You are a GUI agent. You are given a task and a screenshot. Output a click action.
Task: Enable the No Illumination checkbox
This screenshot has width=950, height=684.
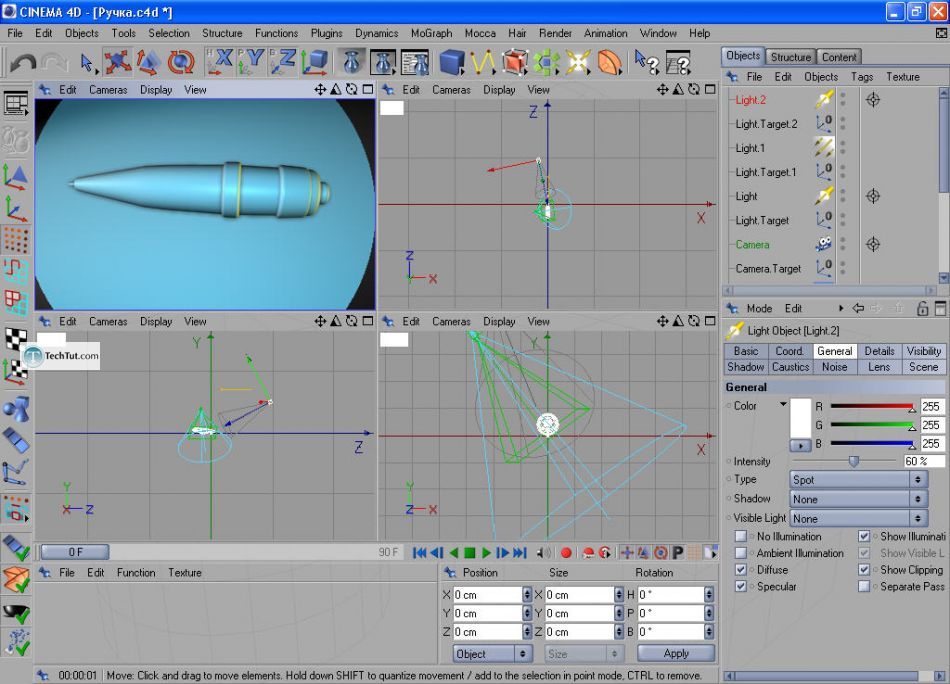[741, 537]
